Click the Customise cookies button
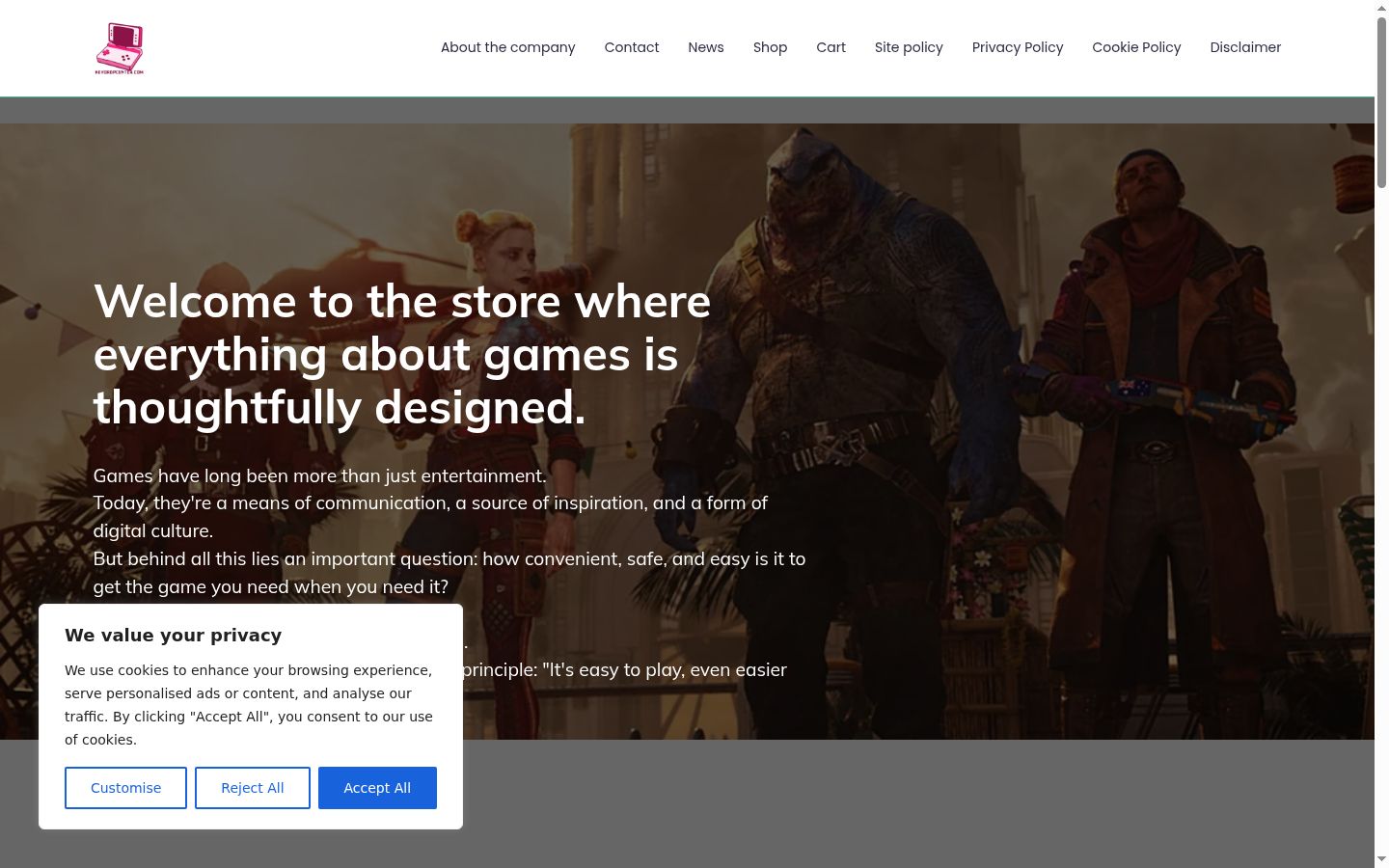Screen dimensions: 1389x868 [125, 788]
